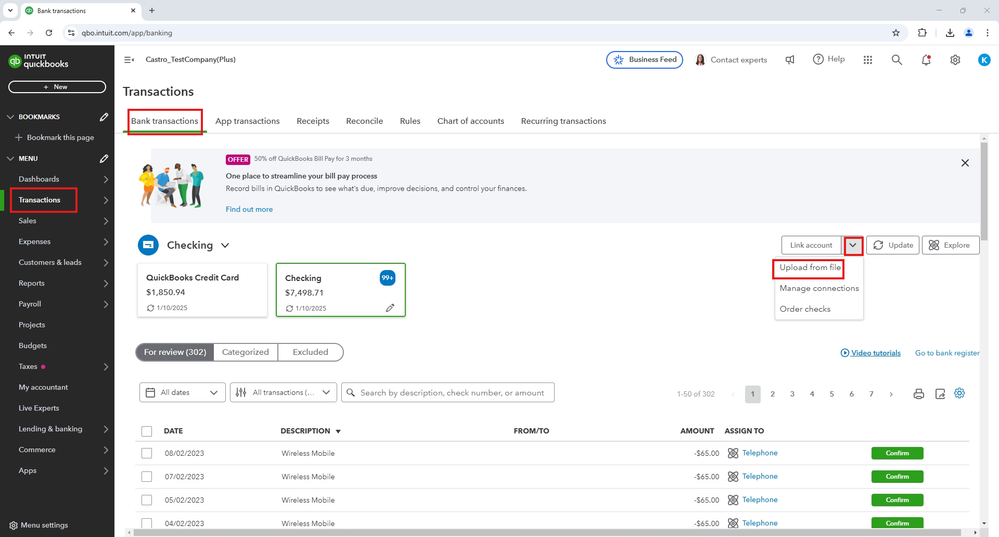Image resolution: width=999 pixels, height=537 pixels.
Task: Open the Reconcile tab
Action: tap(364, 121)
